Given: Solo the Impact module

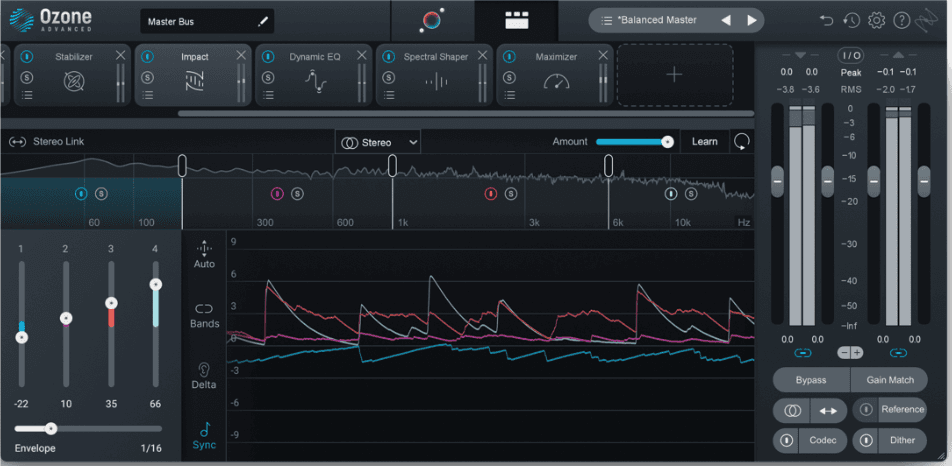Looking at the screenshot, I should (148, 77).
